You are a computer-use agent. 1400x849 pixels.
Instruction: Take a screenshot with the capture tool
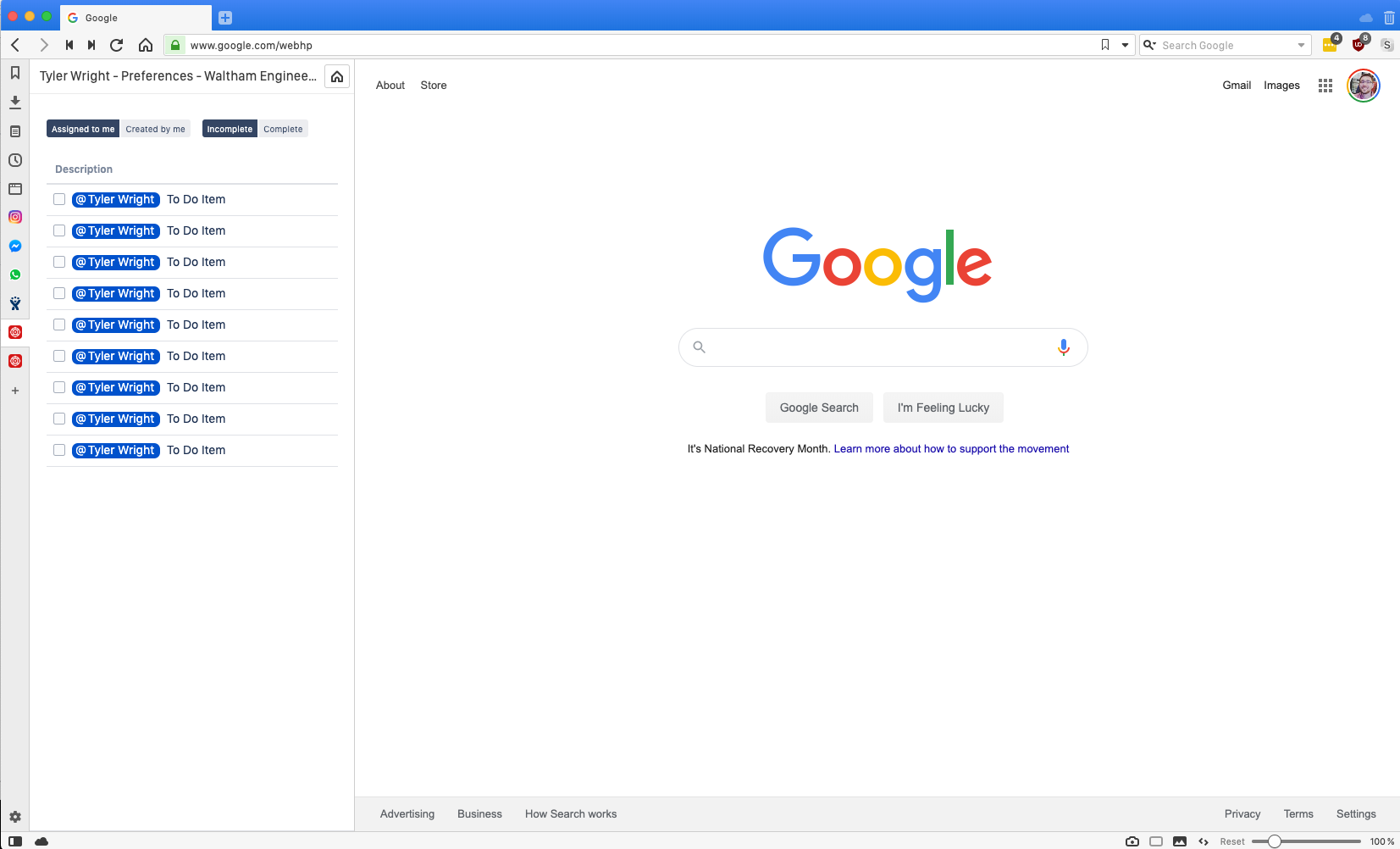1132,841
